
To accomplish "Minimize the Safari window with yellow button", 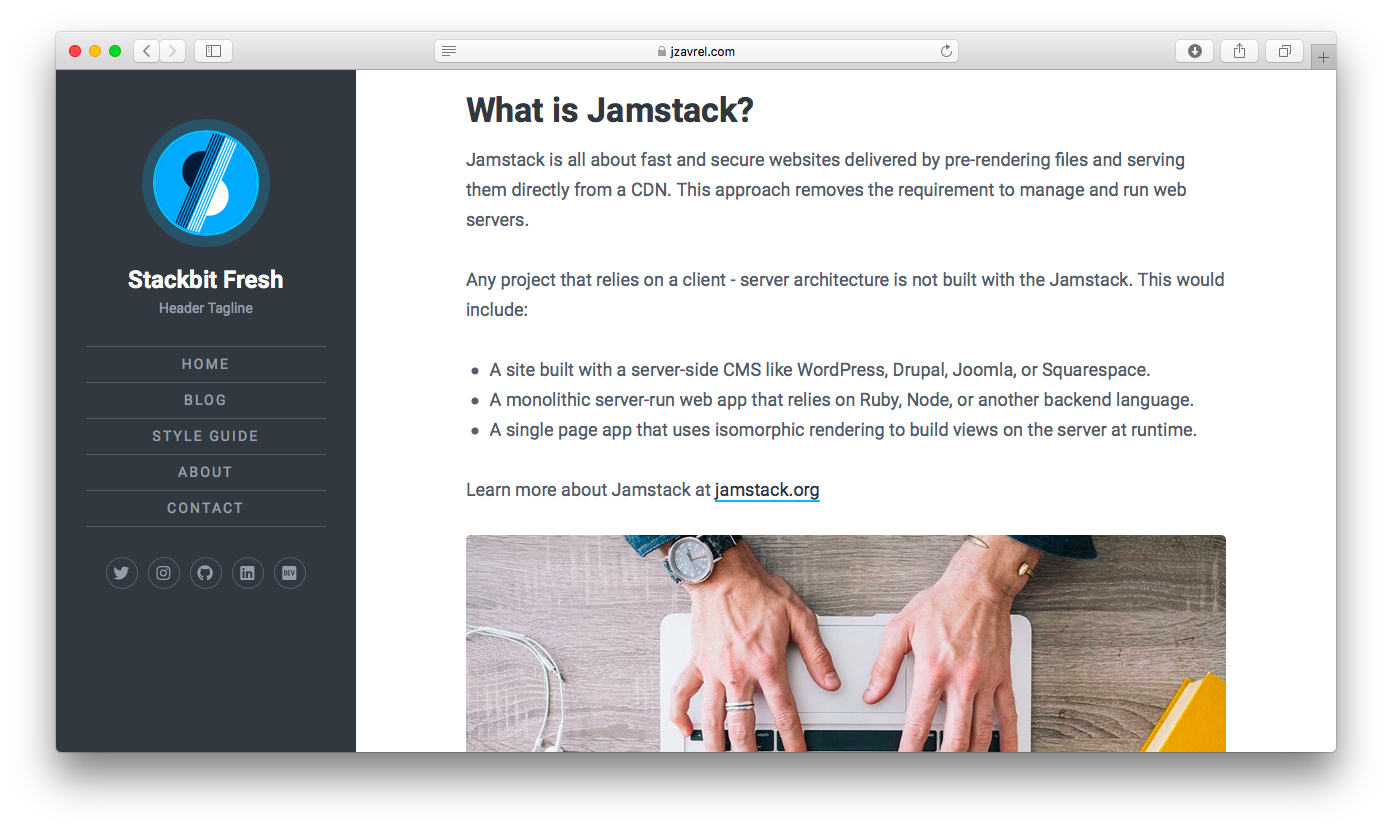I will 95,51.
